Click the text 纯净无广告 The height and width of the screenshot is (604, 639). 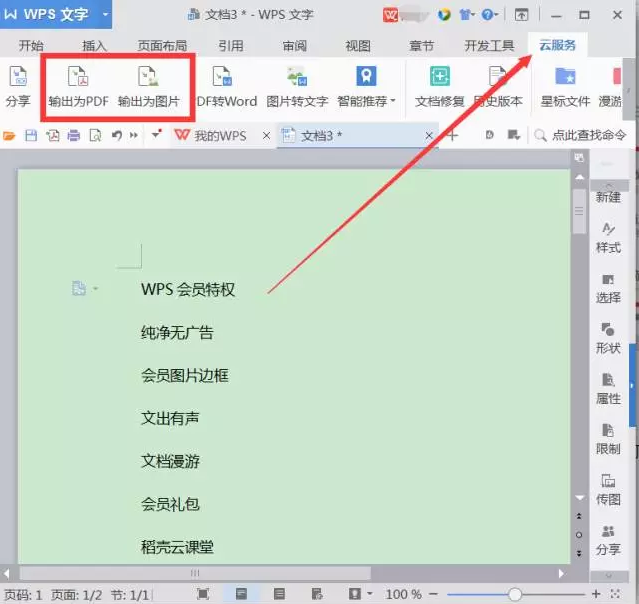(177, 333)
